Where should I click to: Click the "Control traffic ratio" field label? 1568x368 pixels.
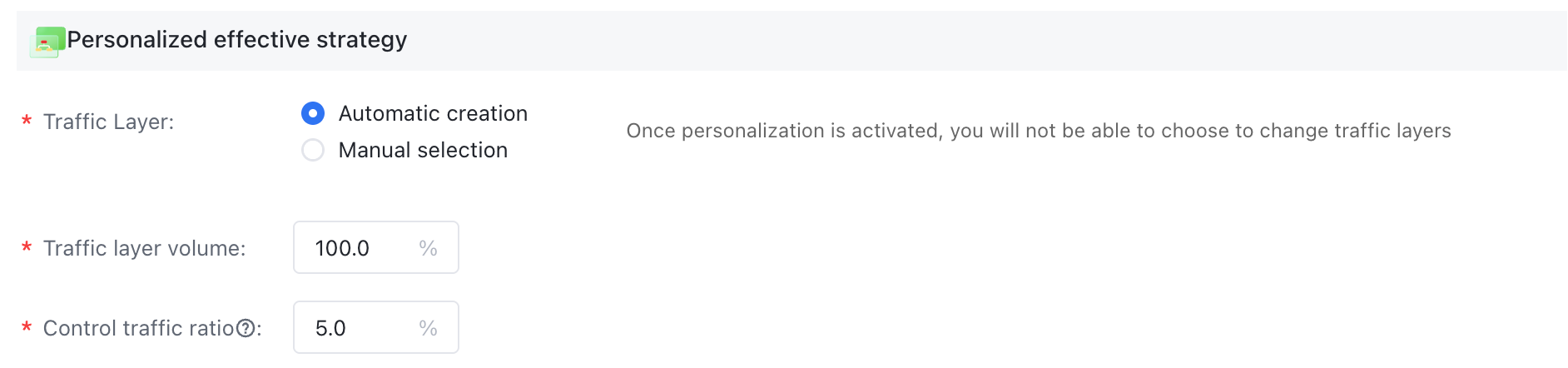[139, 328]
